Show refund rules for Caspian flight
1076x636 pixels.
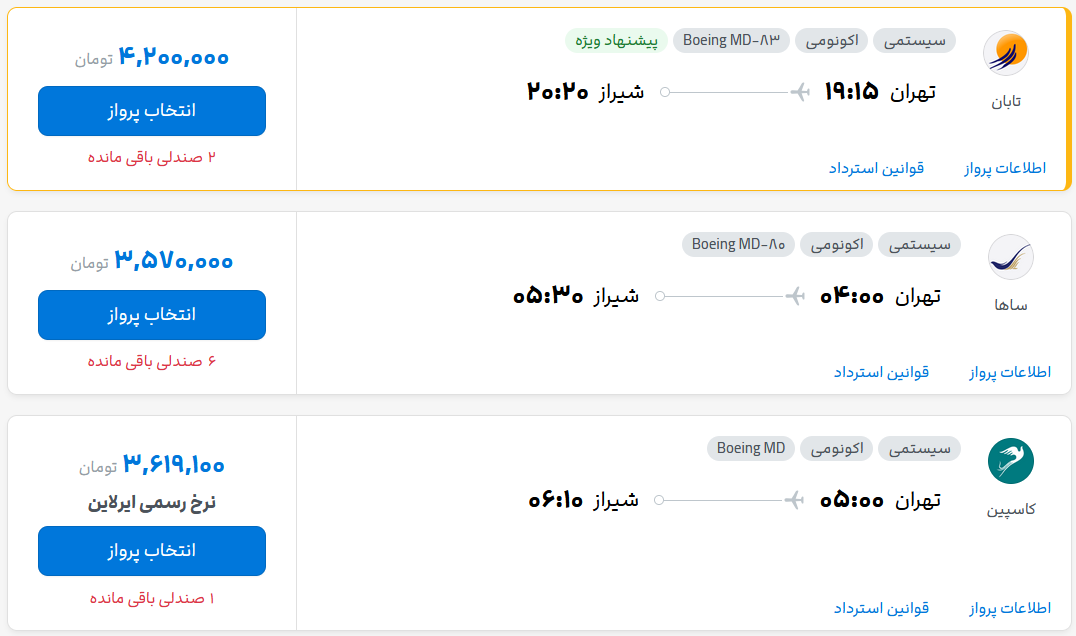pyautogui.click(x=881, y=608)
